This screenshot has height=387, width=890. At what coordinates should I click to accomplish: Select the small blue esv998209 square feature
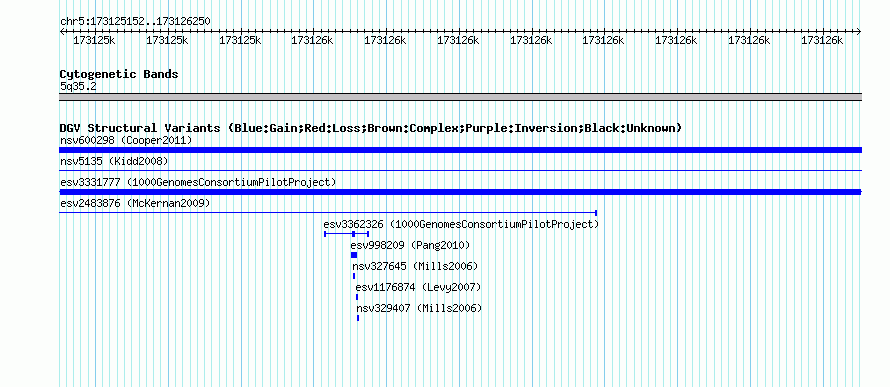[x=354, y=255]
